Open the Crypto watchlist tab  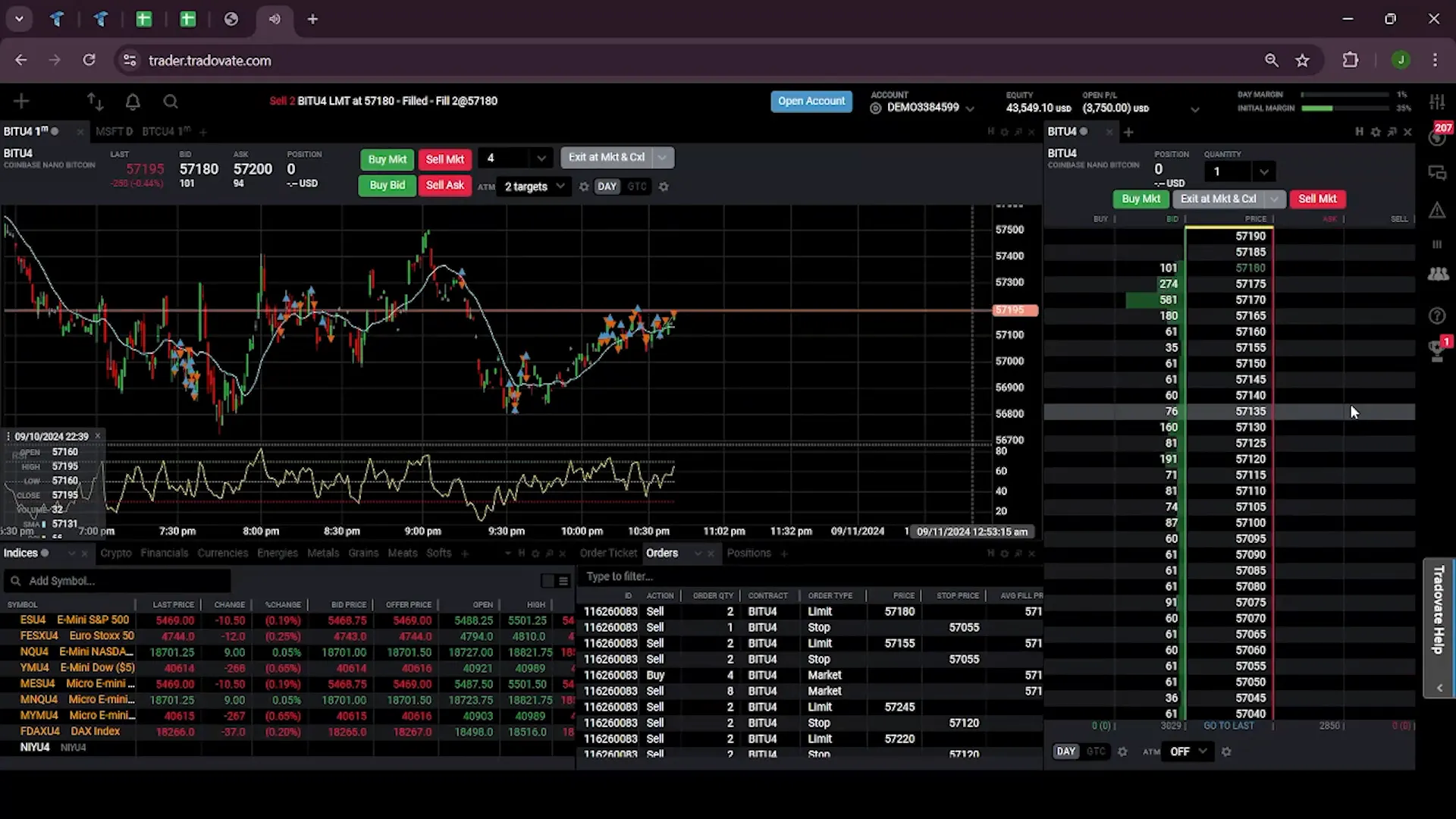click(x=116, y=554)
